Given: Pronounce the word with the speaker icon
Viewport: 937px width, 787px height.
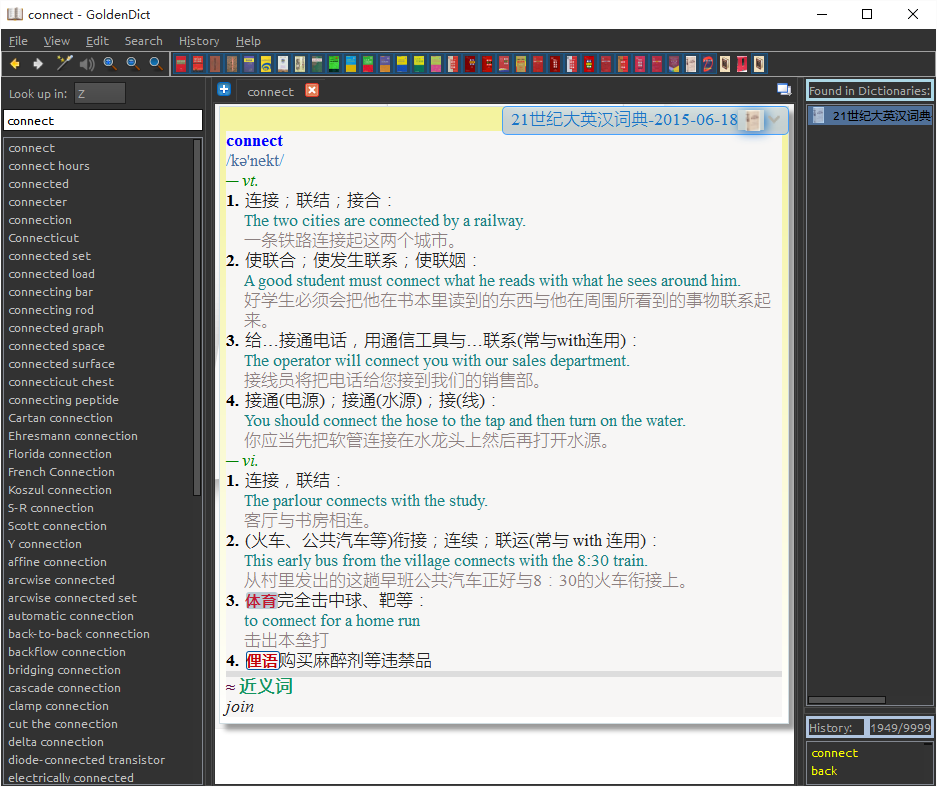Looking at the screenshot, I should click(x=87, y=63).
